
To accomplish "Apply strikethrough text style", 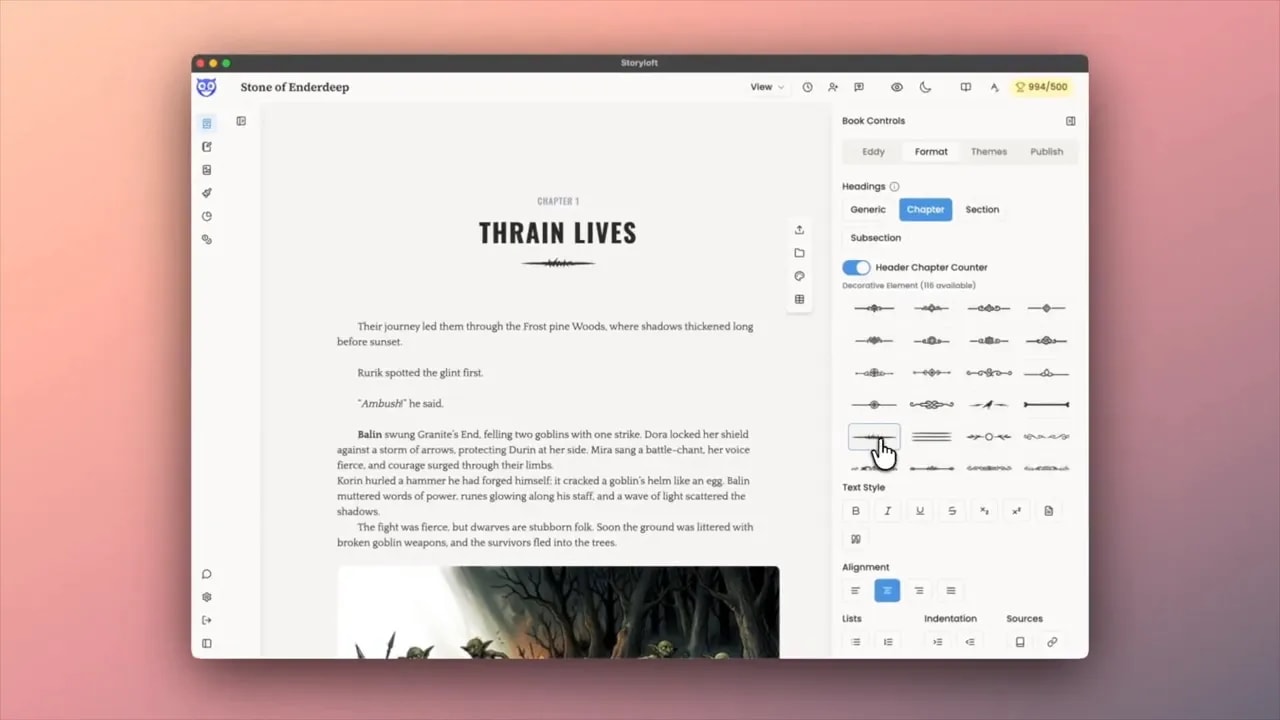I will [x=952, y=511].
